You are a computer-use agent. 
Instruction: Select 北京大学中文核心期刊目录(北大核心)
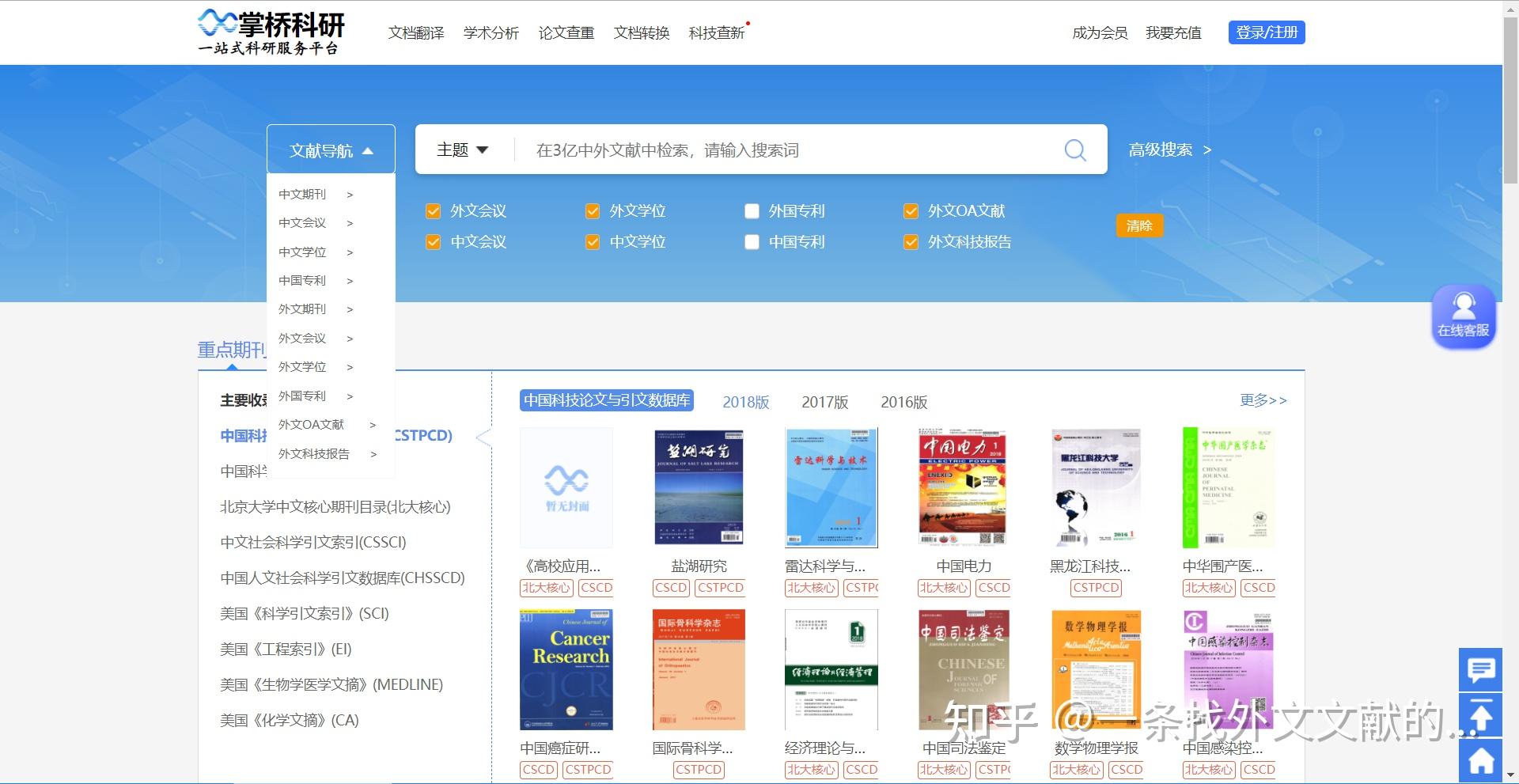coord(335,506)
